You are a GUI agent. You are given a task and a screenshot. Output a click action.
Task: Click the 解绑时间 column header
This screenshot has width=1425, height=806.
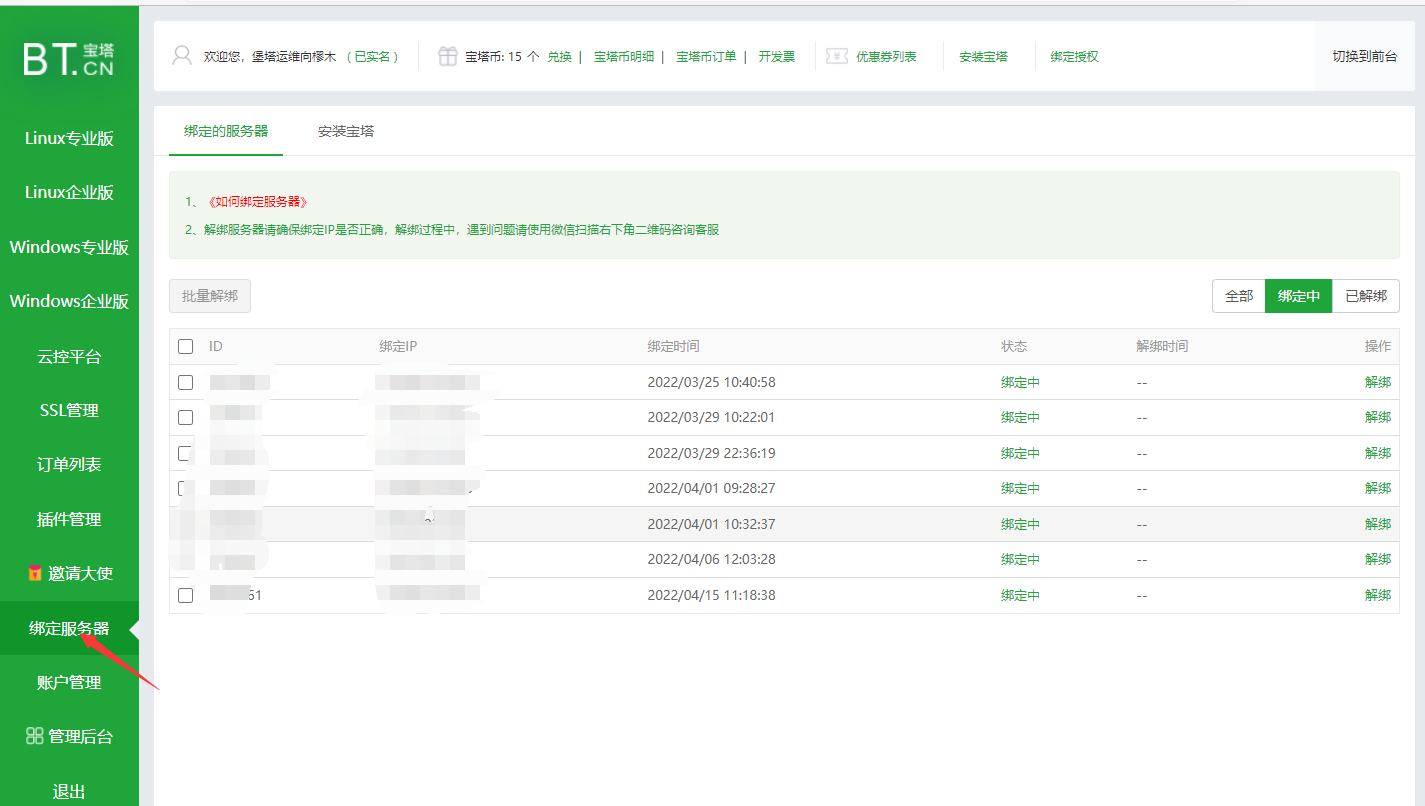tap(1162, 347)
